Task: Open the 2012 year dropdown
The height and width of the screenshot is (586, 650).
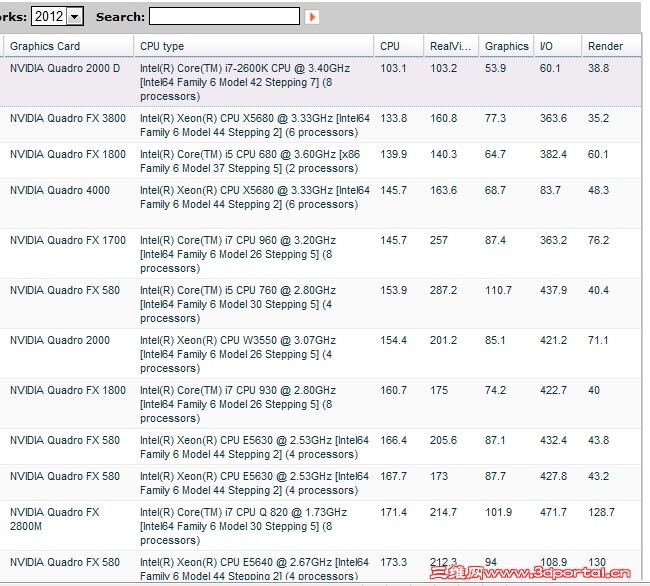Action: click(58, 17)
